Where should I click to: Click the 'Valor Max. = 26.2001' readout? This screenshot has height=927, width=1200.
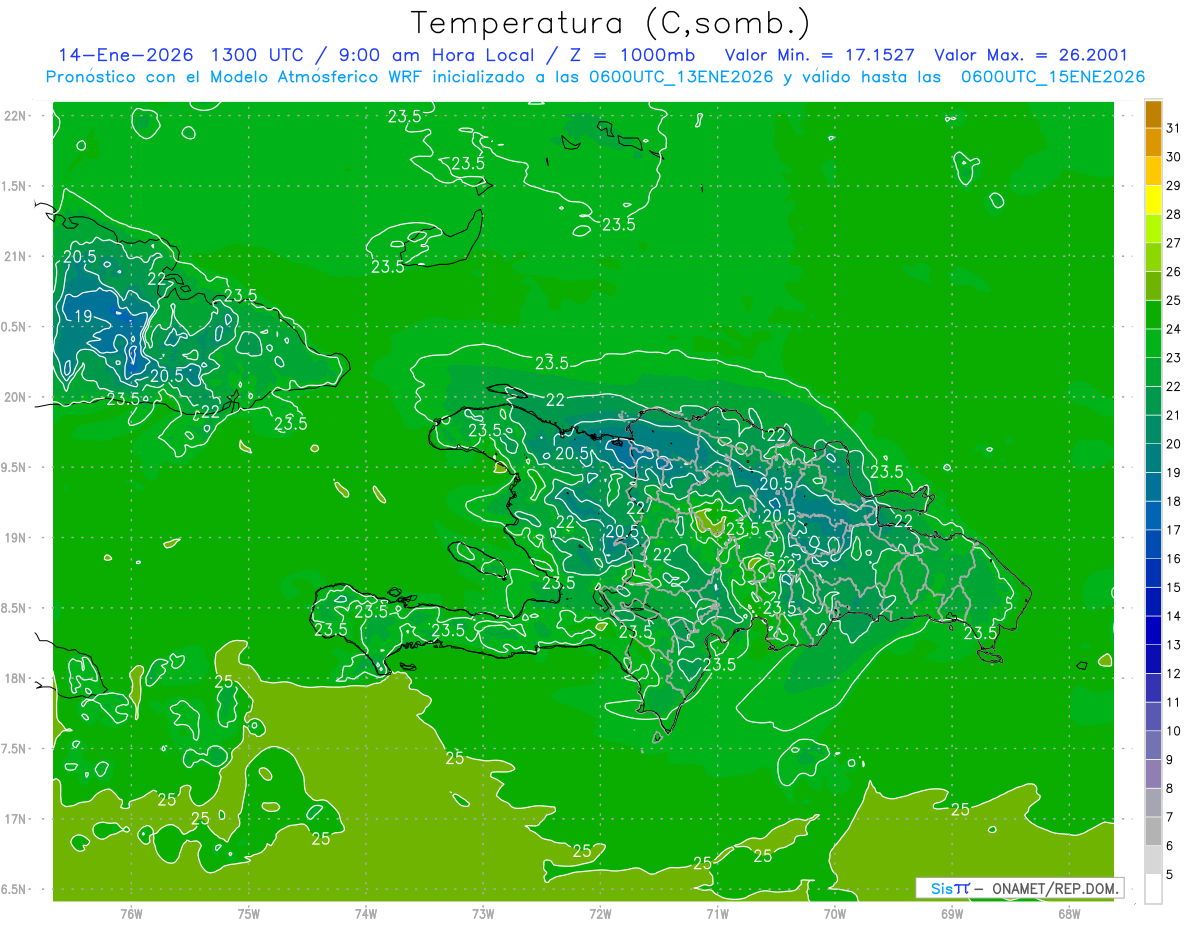pyautogui.click(x=1030, y=55)
